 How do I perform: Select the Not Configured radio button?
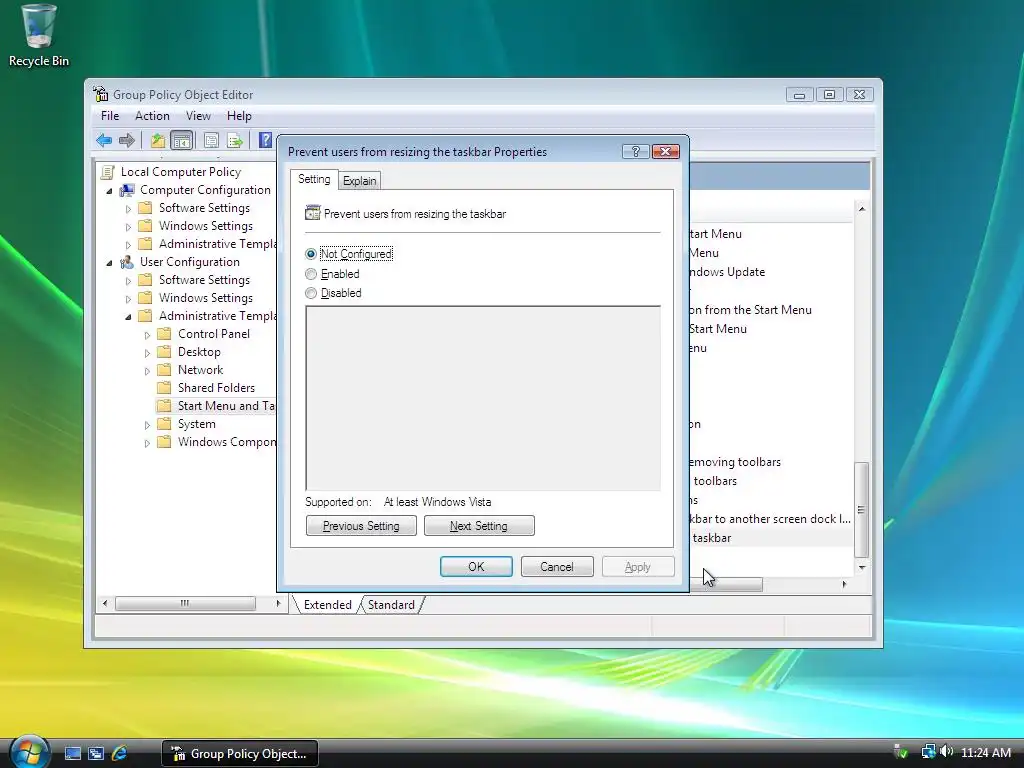pyautogui.click(x=311, y=254)
